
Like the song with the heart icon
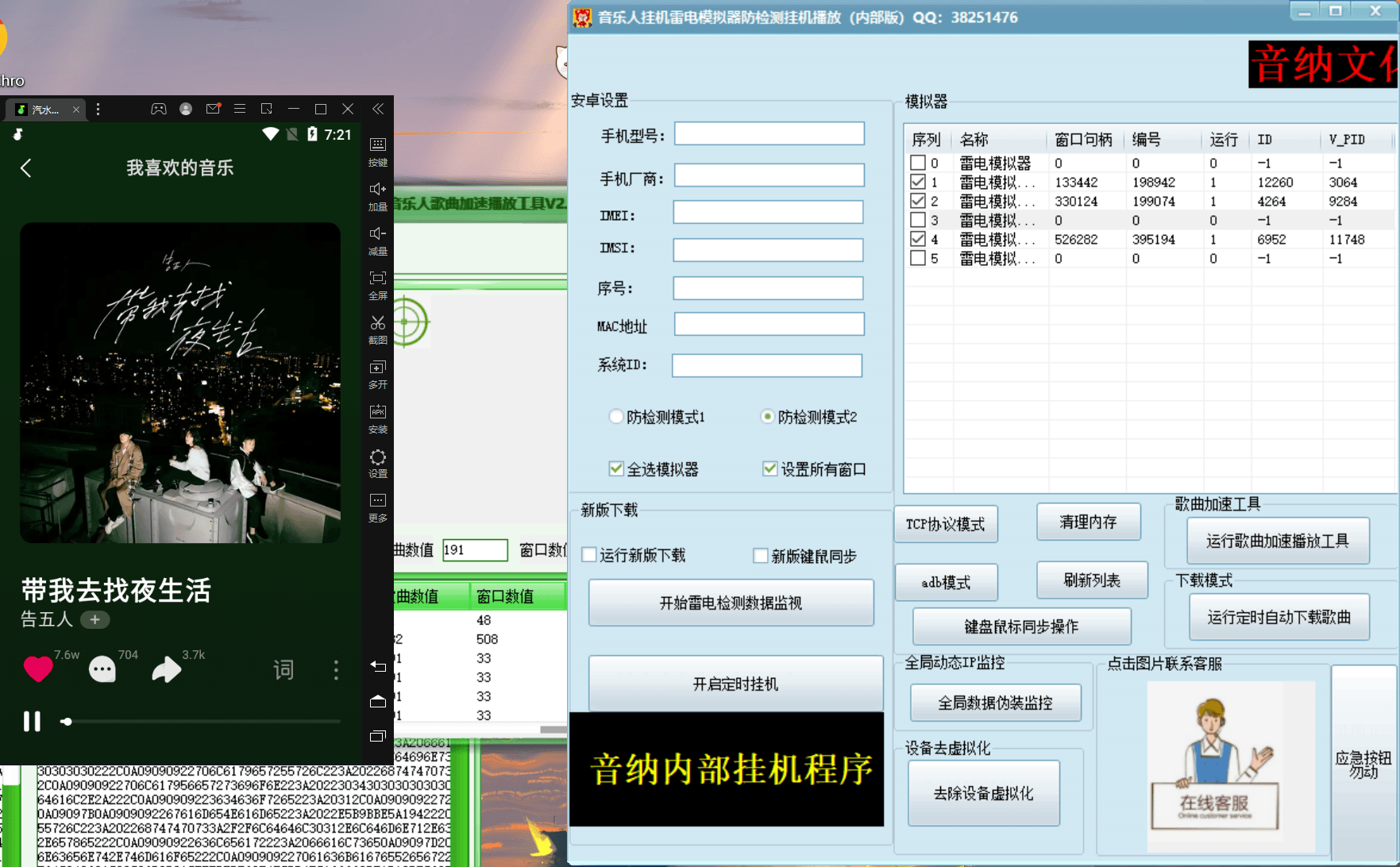(37, 669)
